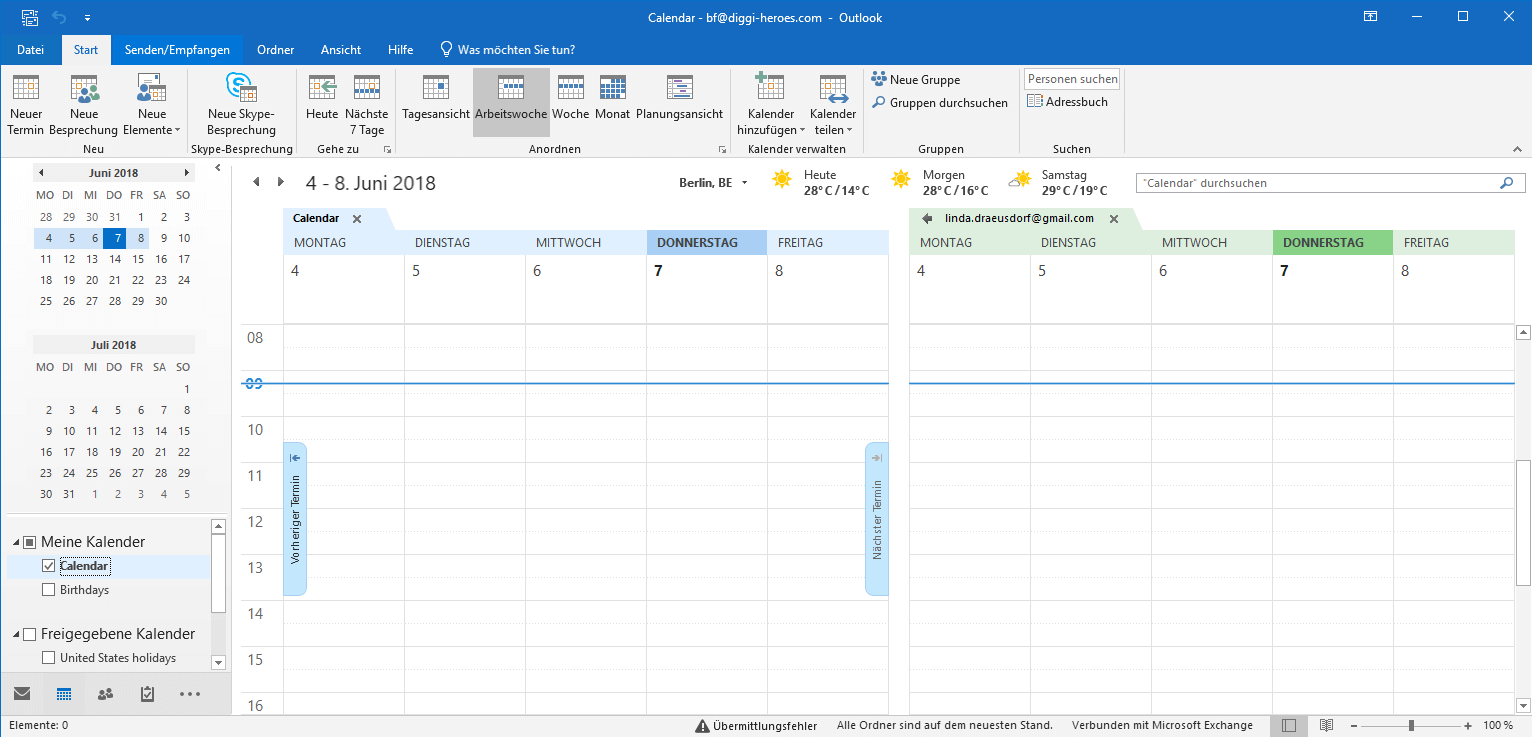Click the Übermittlungsfehler status warning
Screen dimensions: 1532x737
(x=757, y=726)
